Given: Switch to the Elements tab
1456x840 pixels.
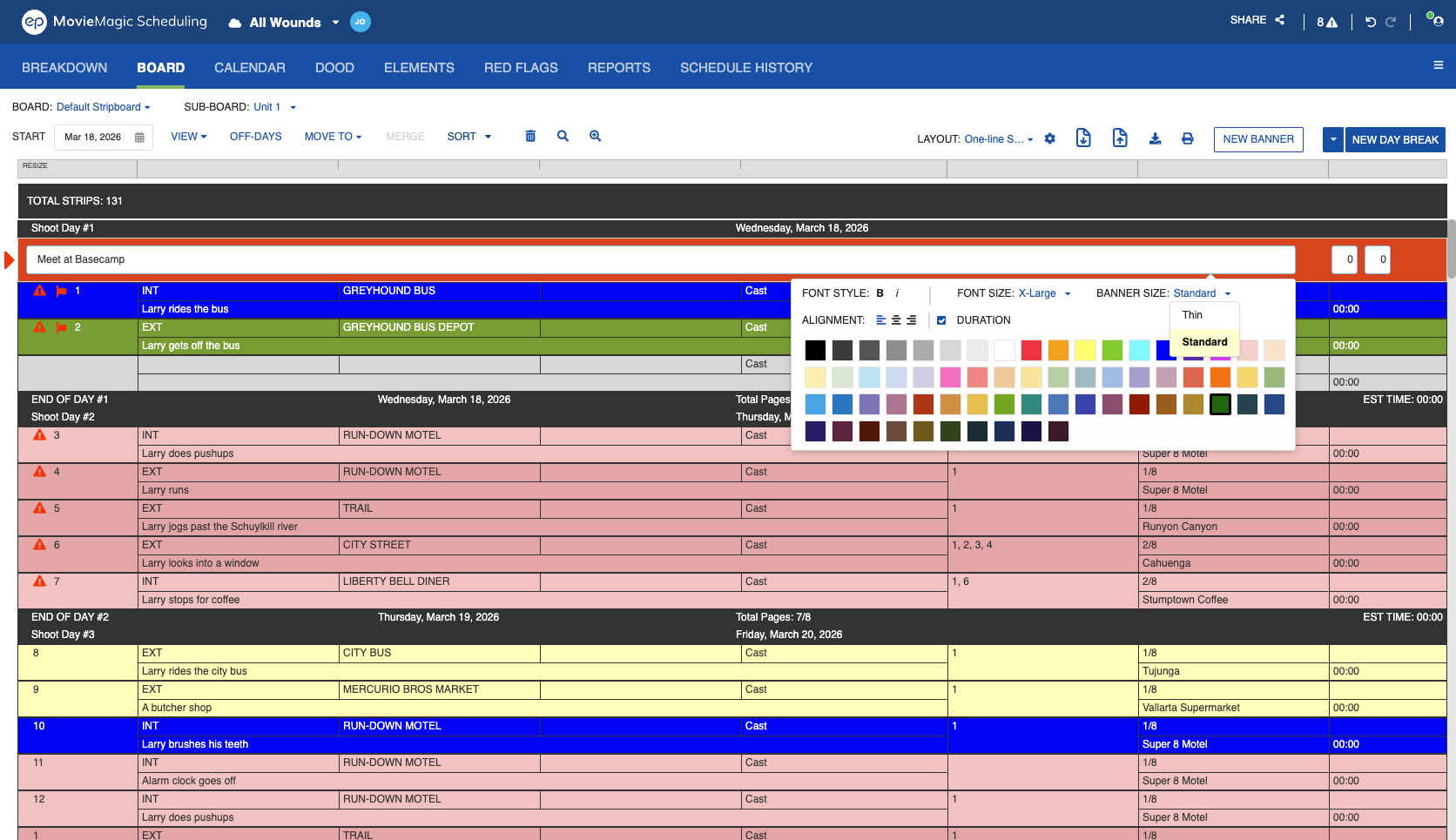Looking at the screenshot, I should [419, 68].
